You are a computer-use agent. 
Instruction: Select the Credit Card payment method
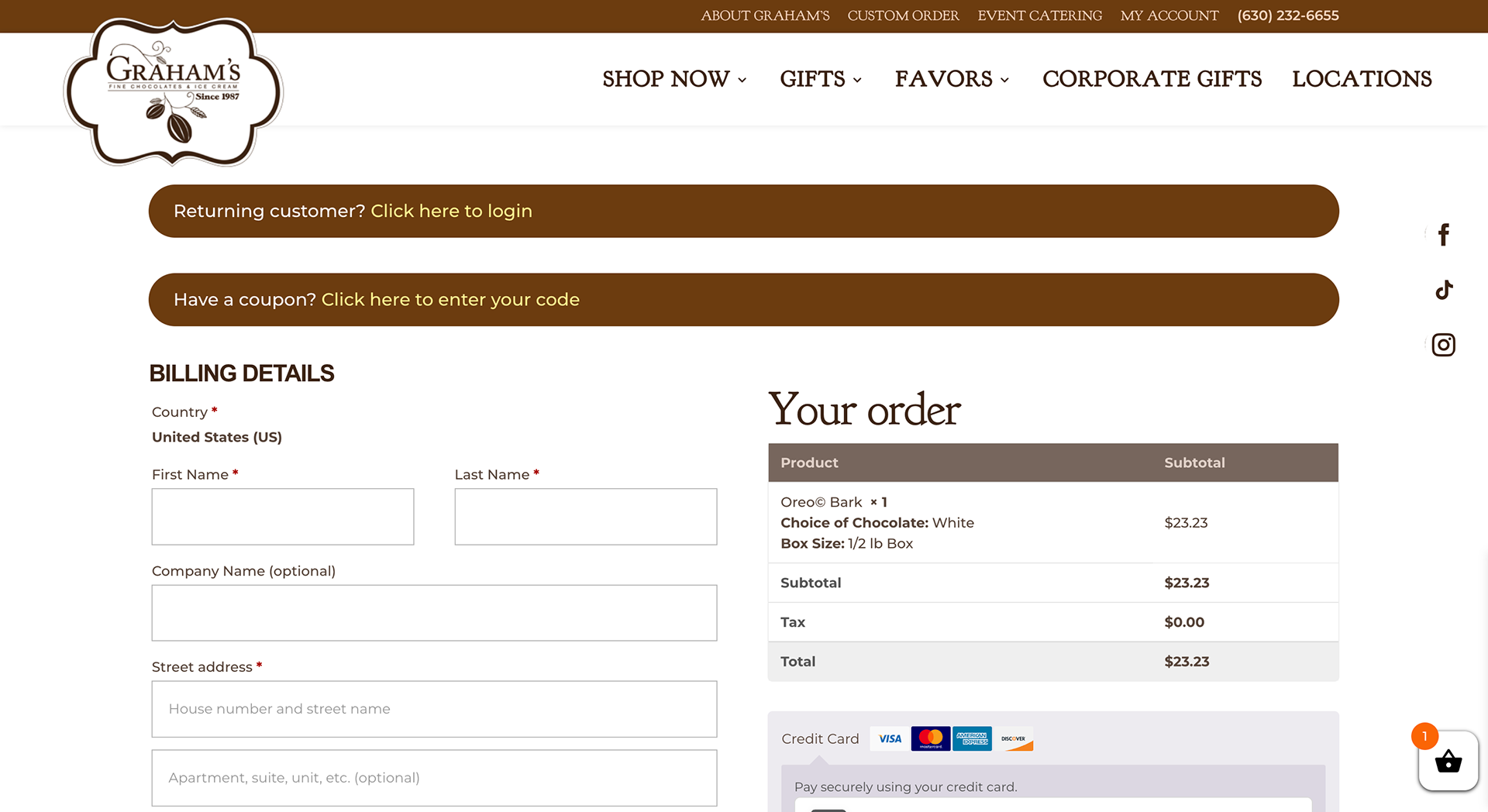point(820,739)
